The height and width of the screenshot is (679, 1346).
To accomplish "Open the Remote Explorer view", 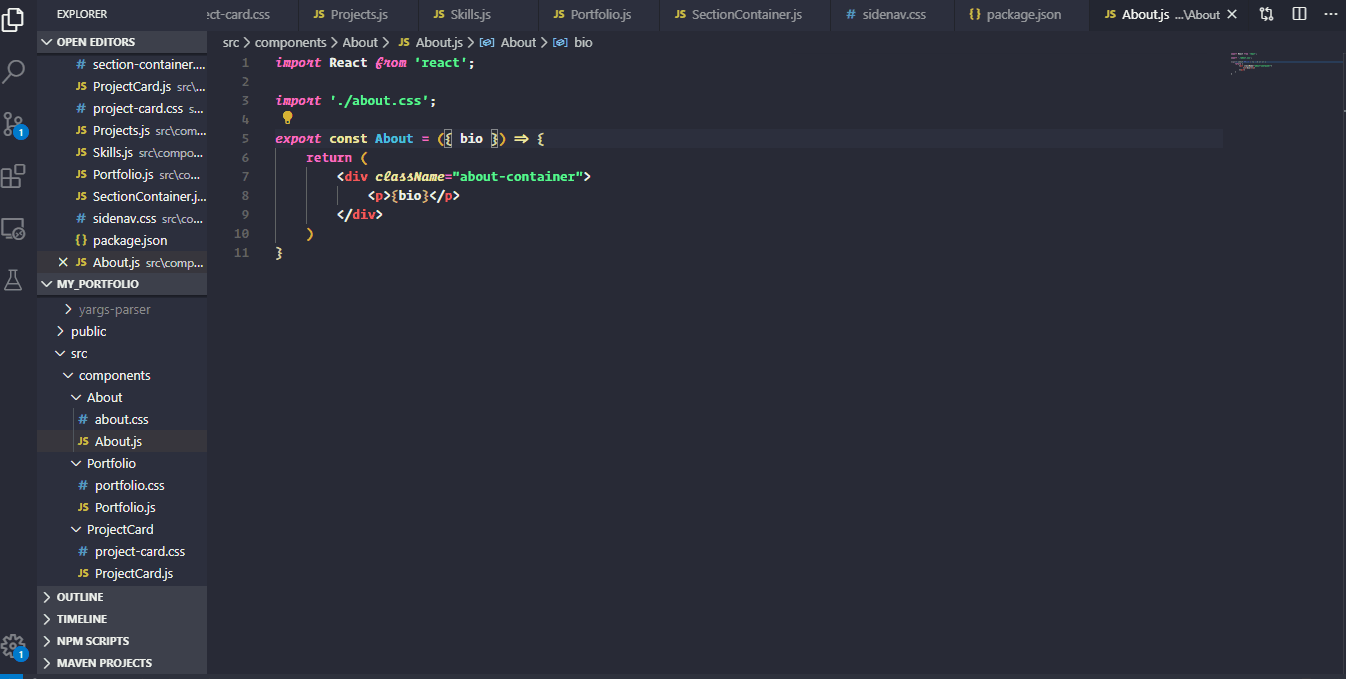I will [13, 228].
